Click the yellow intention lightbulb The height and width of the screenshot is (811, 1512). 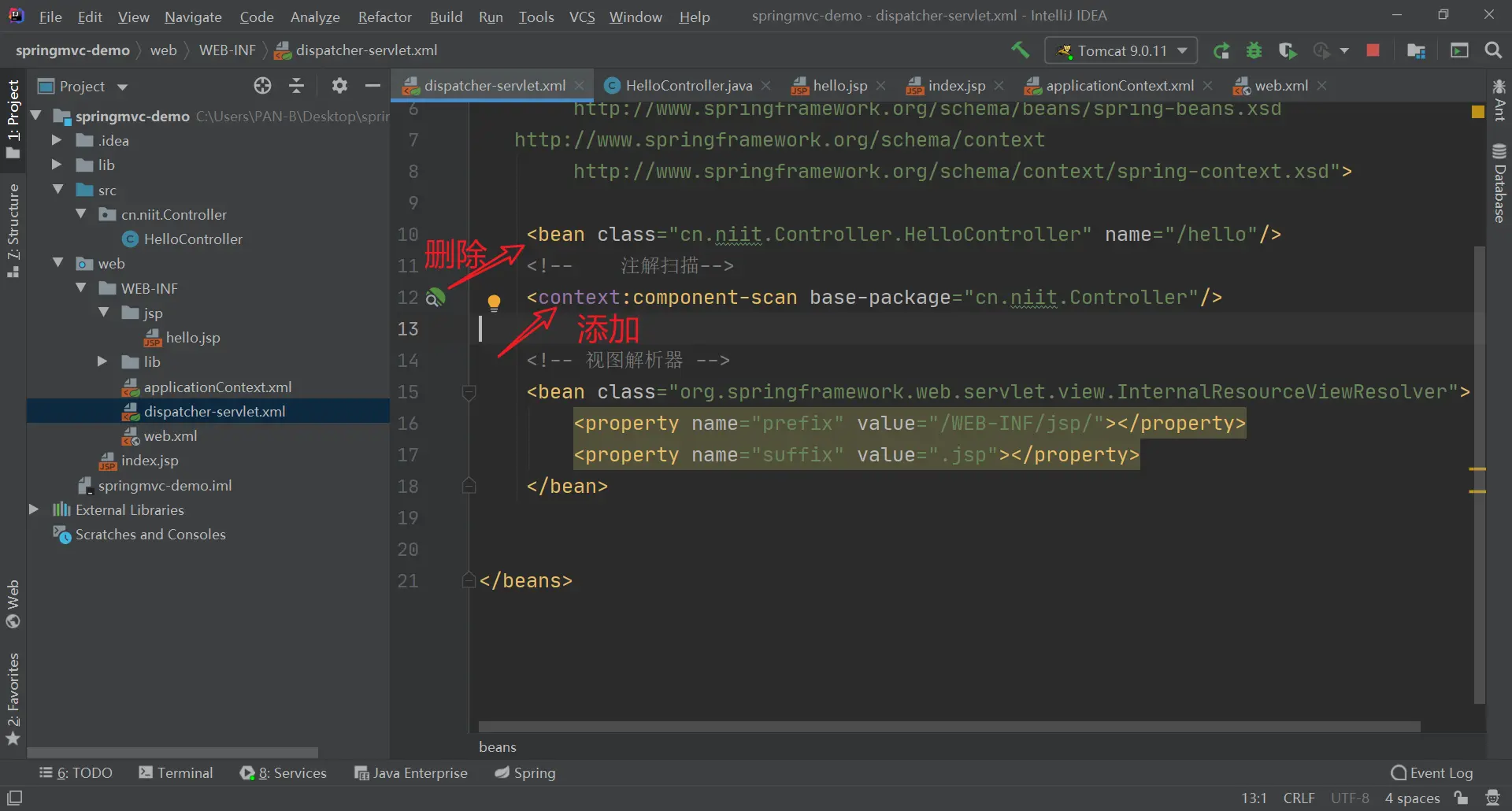[x=494, y=302]
